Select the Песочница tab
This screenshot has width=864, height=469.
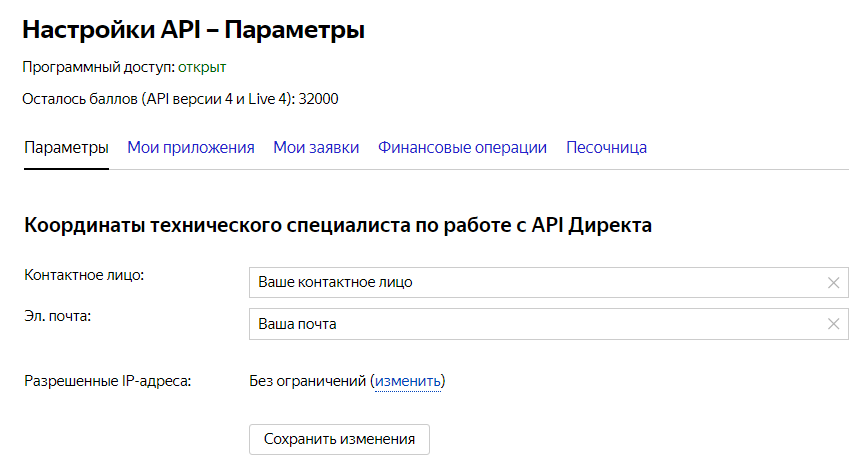click(606, 148)
